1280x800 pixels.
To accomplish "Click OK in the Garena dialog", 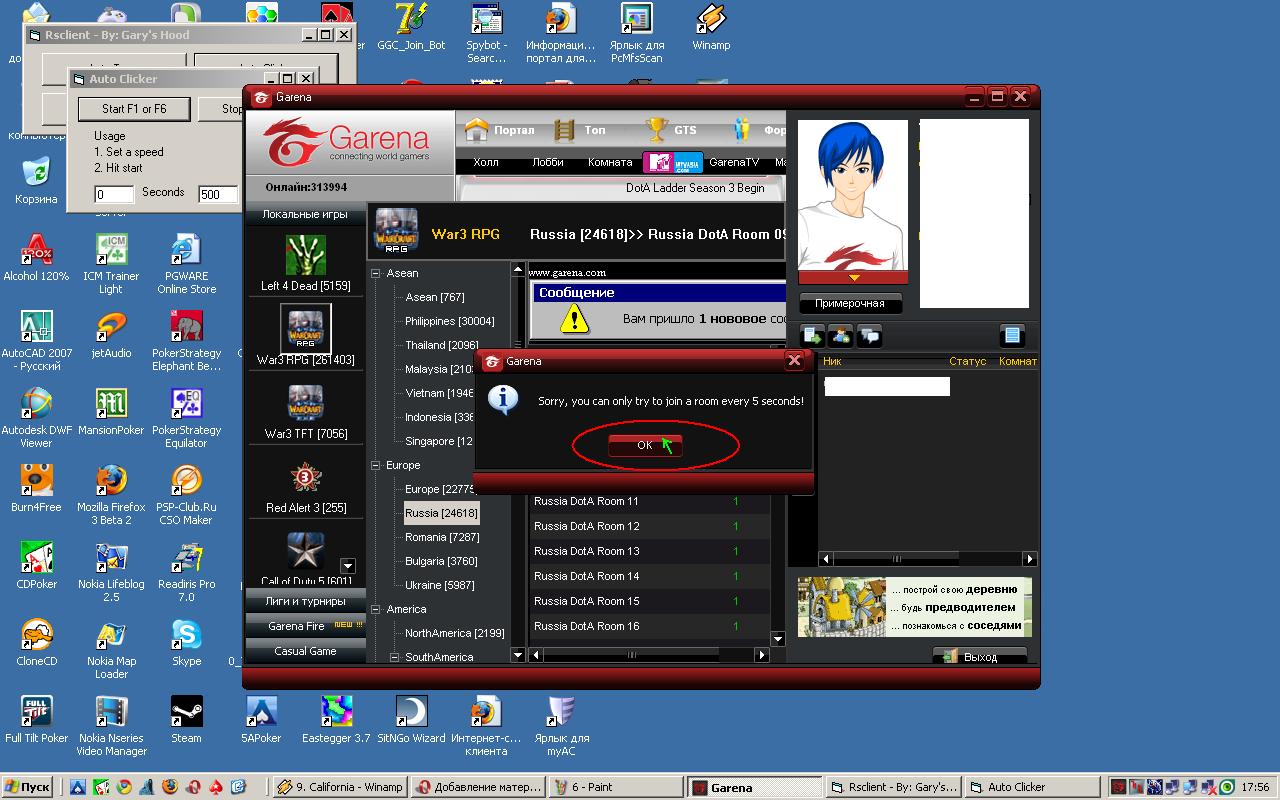I will coord(645,445).
